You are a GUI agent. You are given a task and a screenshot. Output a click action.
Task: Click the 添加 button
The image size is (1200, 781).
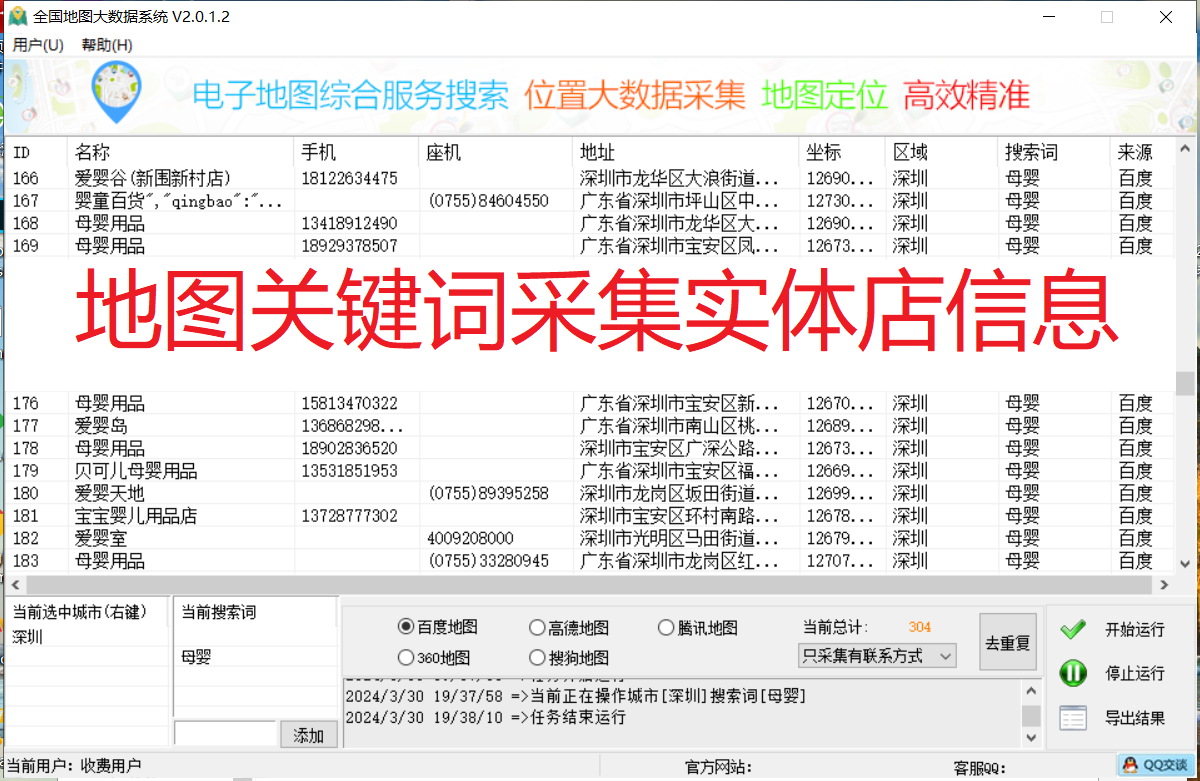[308, 735]
